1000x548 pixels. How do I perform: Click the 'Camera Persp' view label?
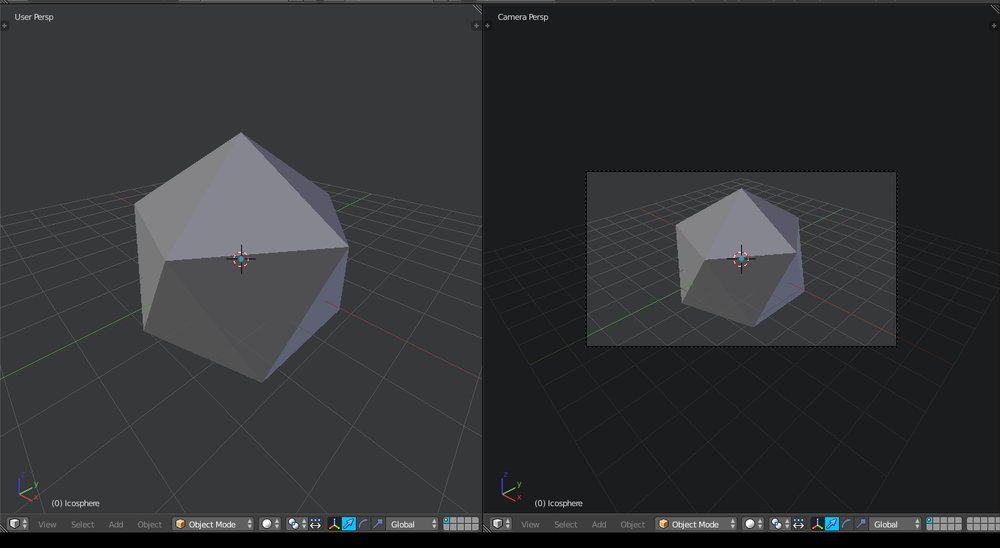pos(523,17)
